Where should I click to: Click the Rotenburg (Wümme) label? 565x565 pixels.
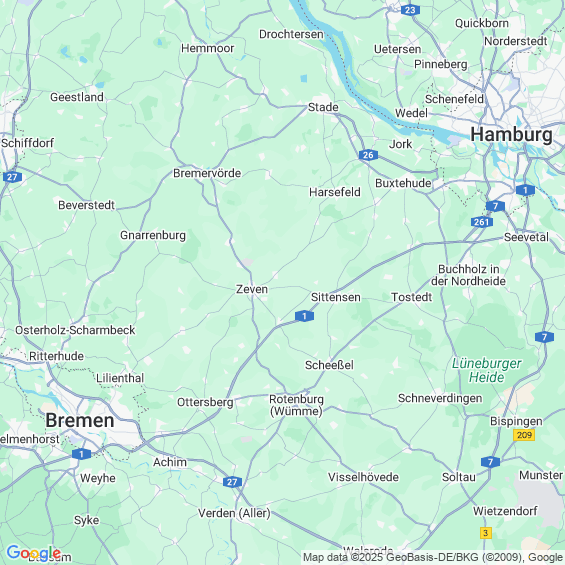pyautogui.click(x=297, y=405)
